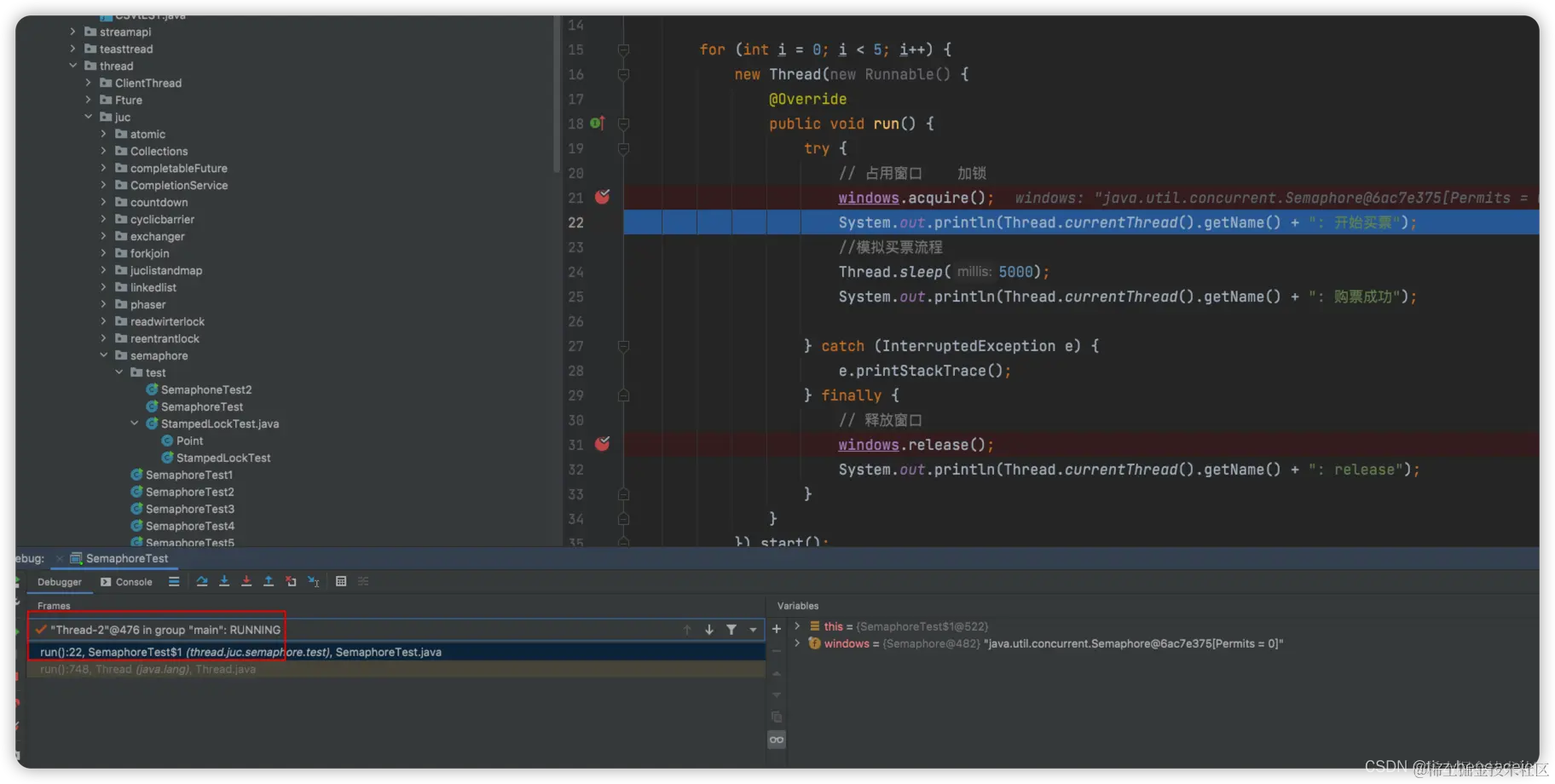Toggle the breakpoint on line 31
This screenshot has height=784, width=1555.
(602, 444)
